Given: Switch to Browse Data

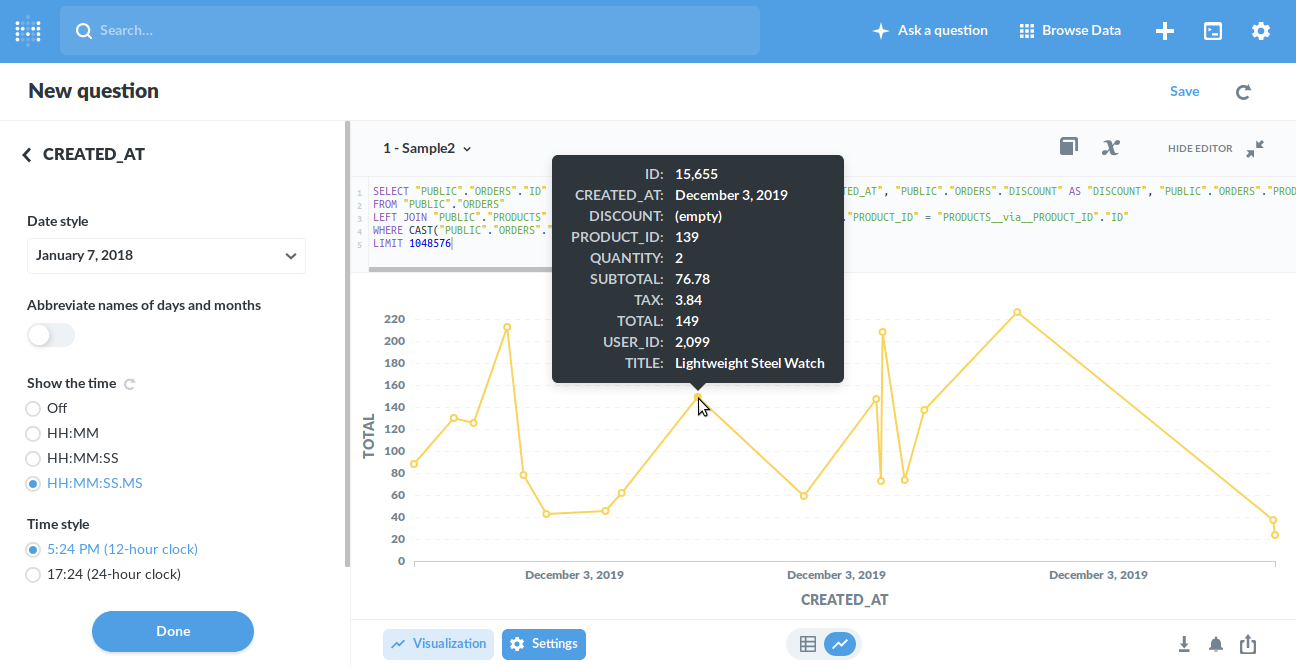Looking at the screenshot, I should coord(1070,30).
